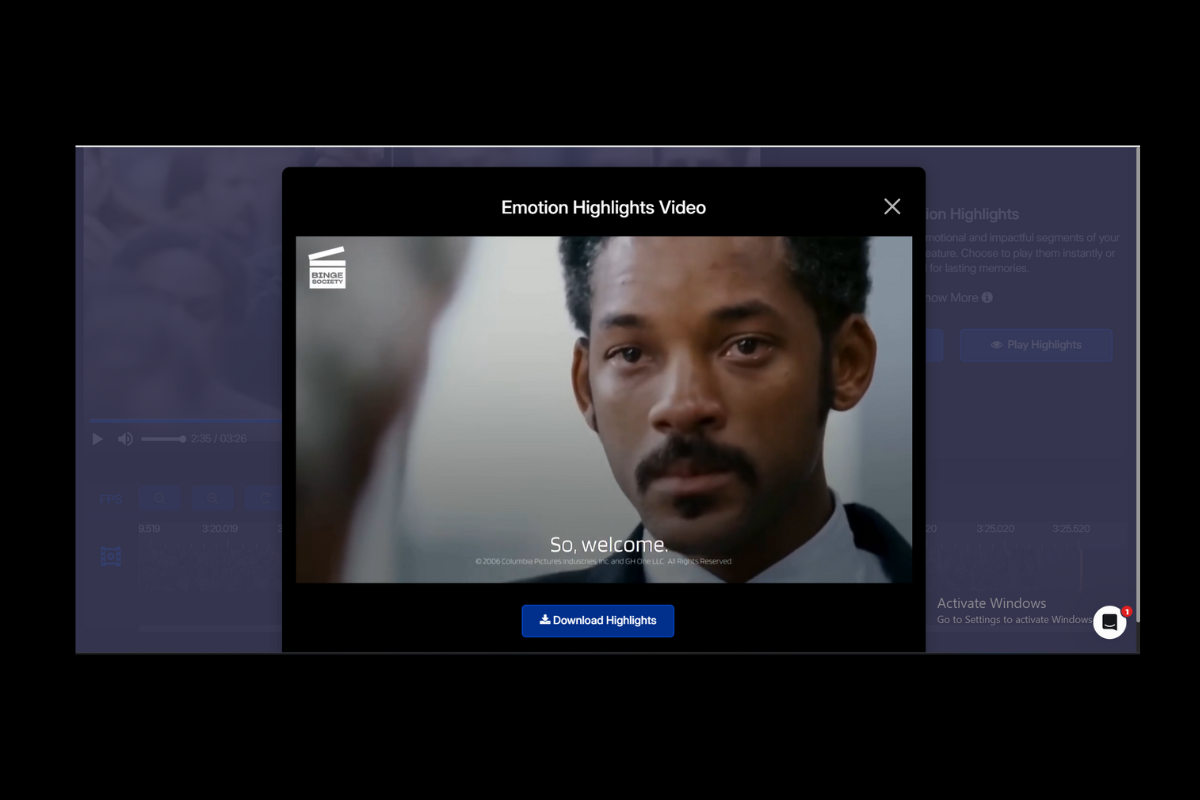Click the magnifier zoom button next to FPS
This screenshot has height=800, width=1200.
(x=159, y=498)
